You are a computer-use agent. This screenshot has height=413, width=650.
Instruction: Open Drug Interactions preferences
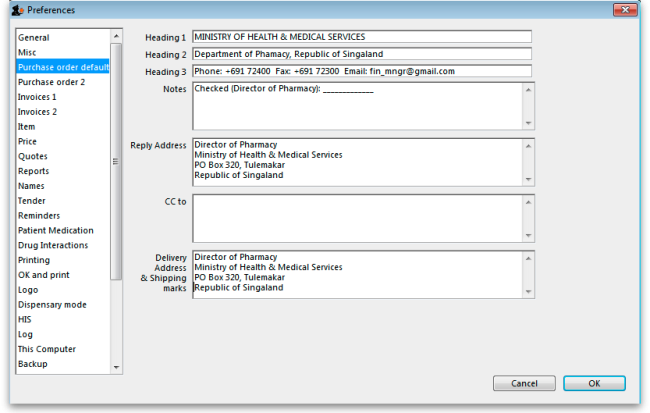pos(53,245)
